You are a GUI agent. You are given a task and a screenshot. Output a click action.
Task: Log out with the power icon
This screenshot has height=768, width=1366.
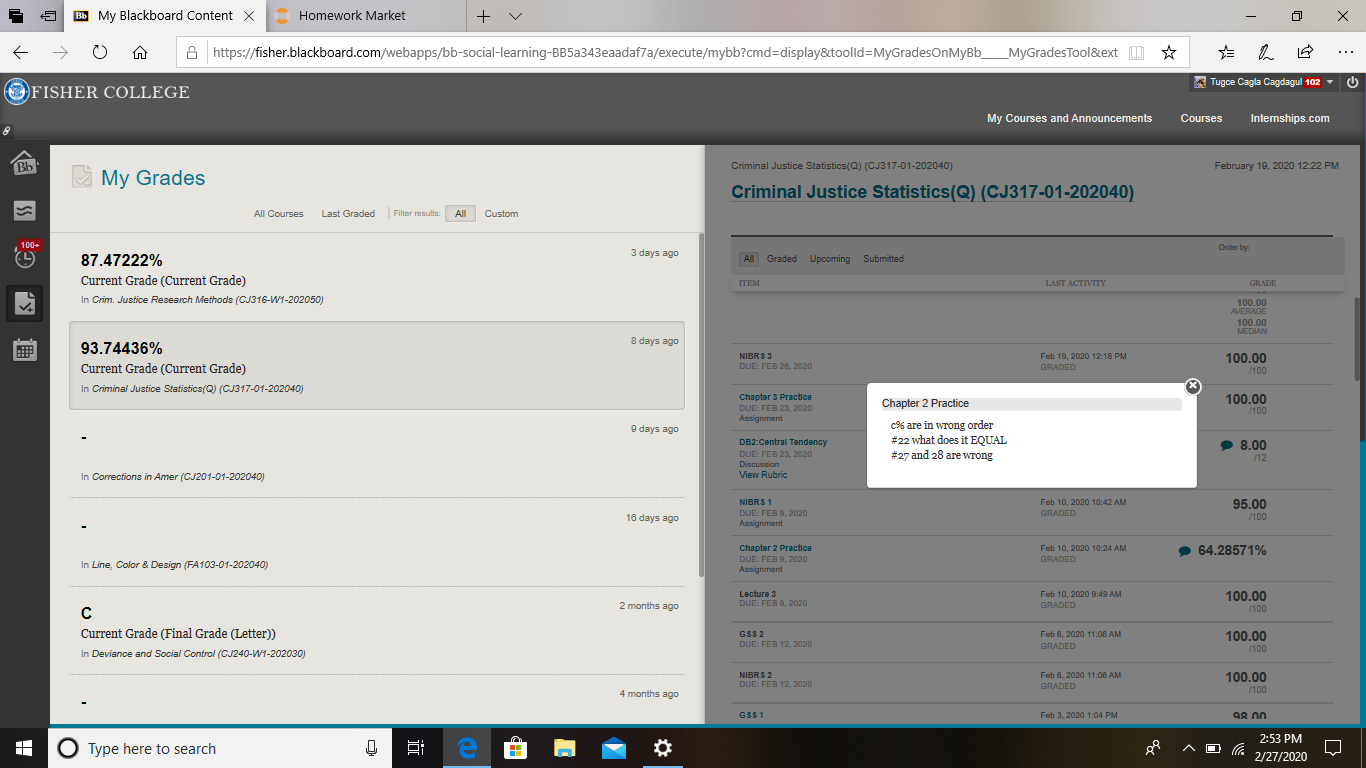click(1352, 82)
